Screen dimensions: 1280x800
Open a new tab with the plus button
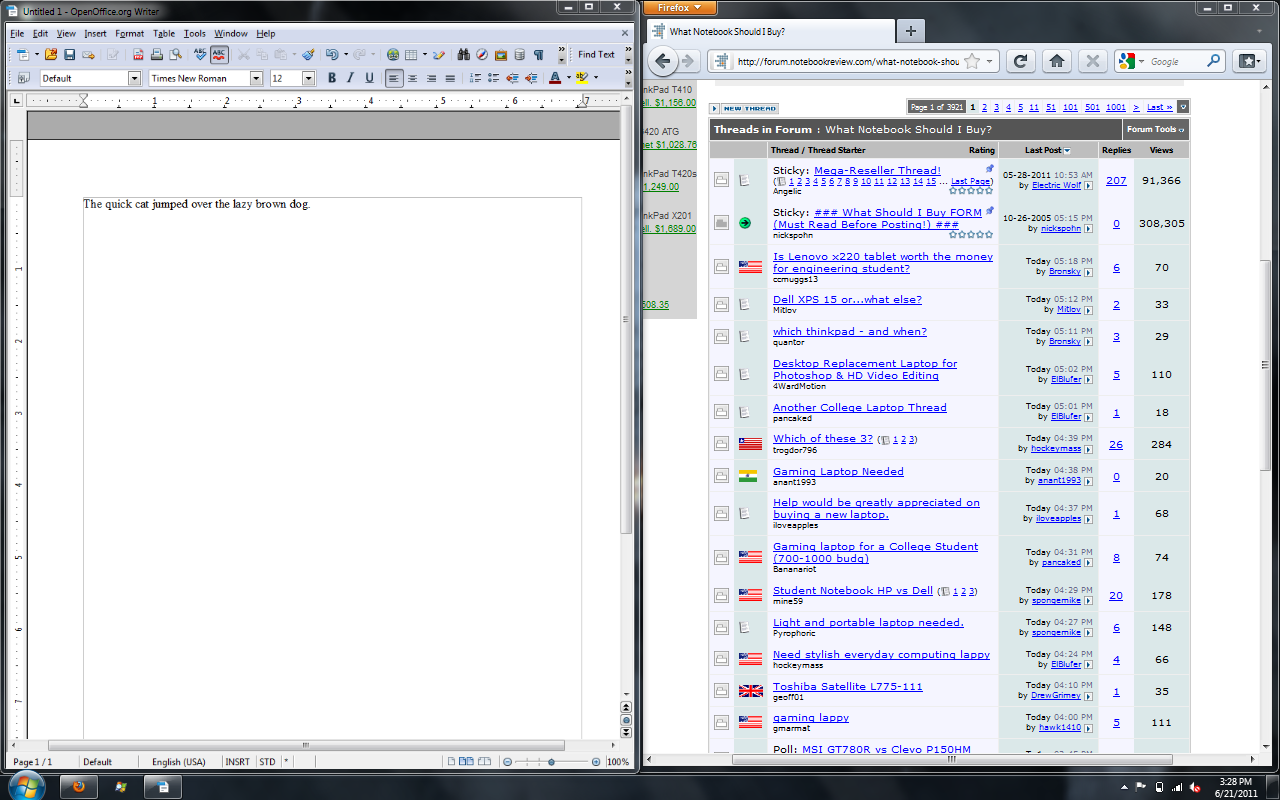click(x=910, y=31)
